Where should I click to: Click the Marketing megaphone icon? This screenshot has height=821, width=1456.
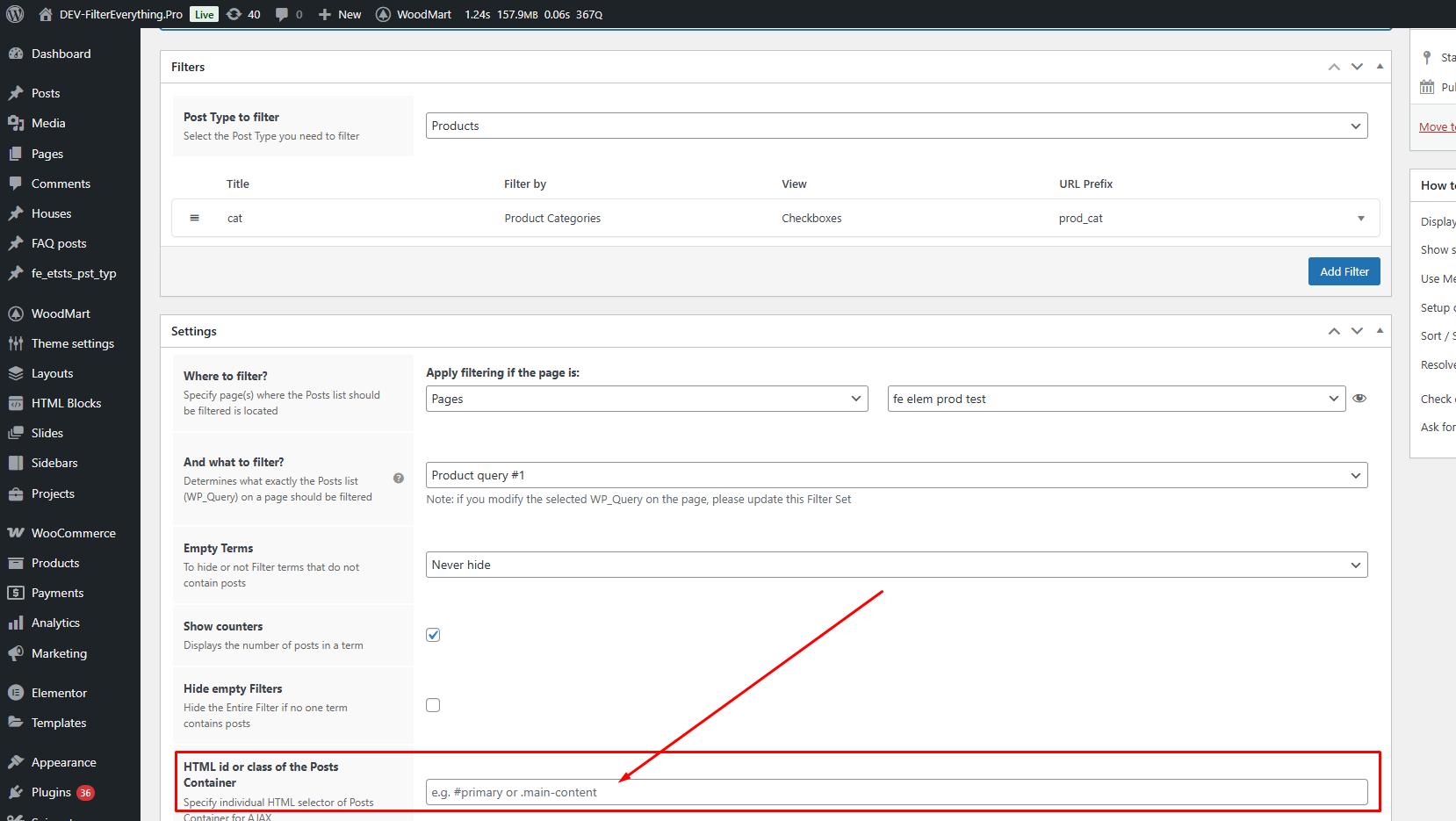pos(16,653)
